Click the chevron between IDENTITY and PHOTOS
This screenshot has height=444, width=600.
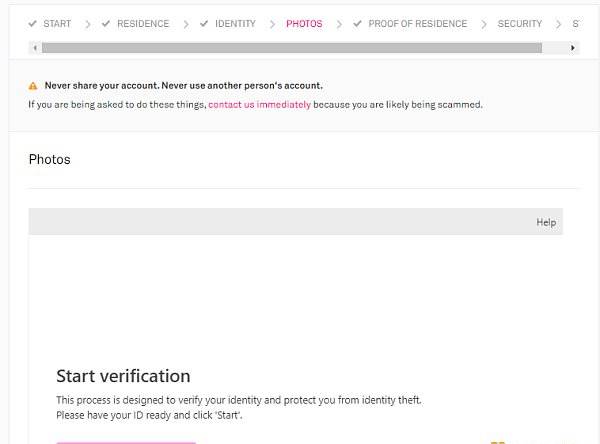click(272, 24)
